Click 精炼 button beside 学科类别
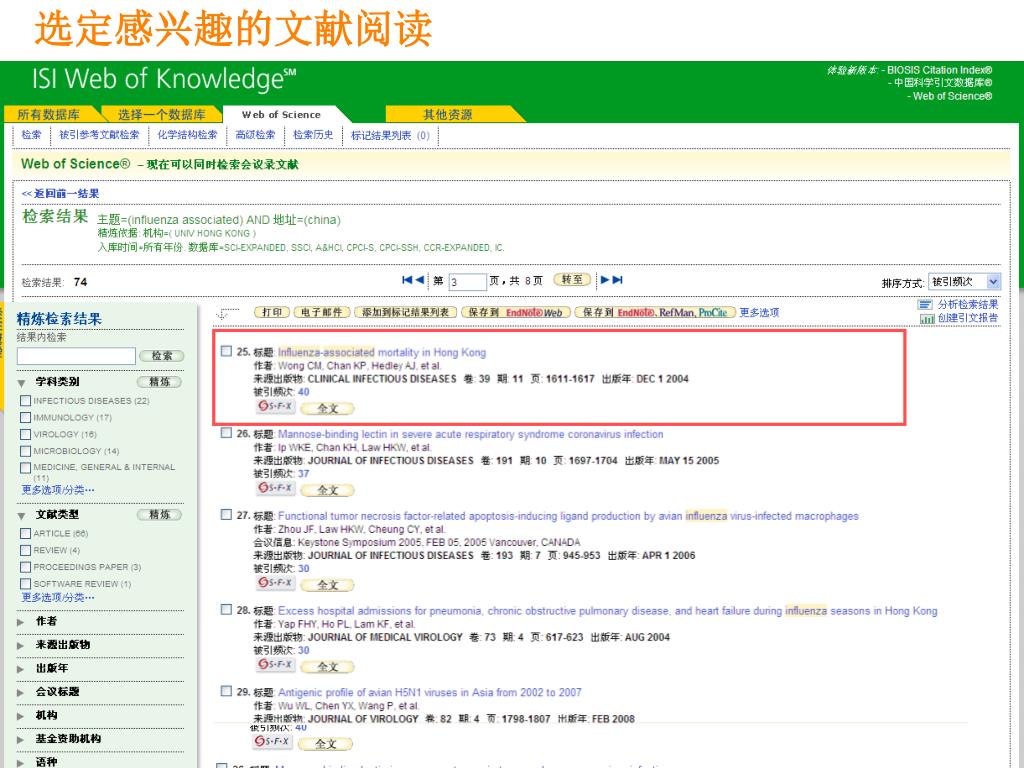The width and height of the screenshot is (1024, 768). coord(159,382)
